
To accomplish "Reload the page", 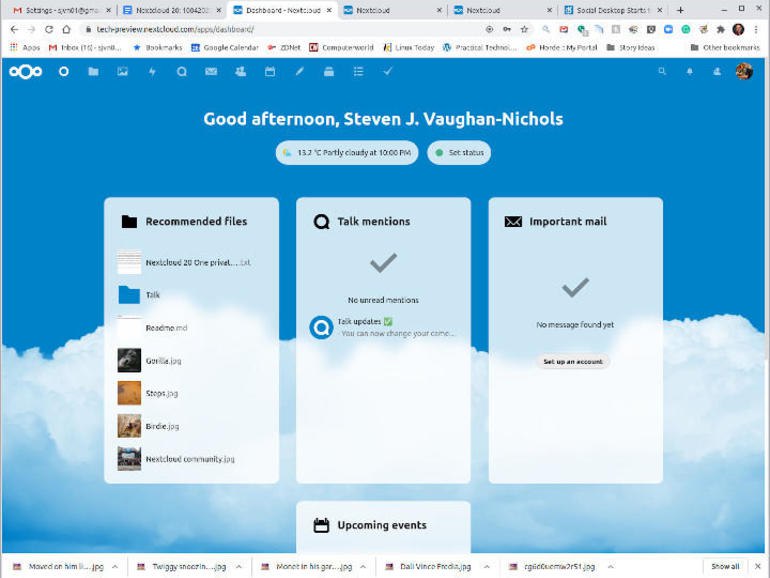I will [x=49, y=29].
